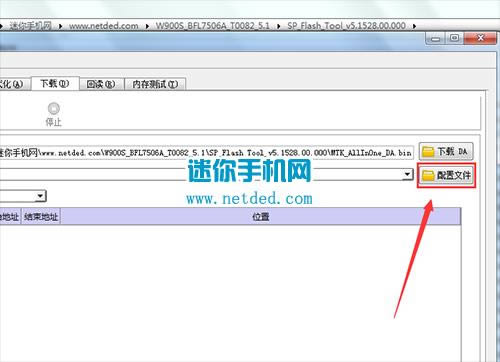Open the small dropdown below the configuration file field
The height and width of the screenshot is (362, 500).
(40, 196)
